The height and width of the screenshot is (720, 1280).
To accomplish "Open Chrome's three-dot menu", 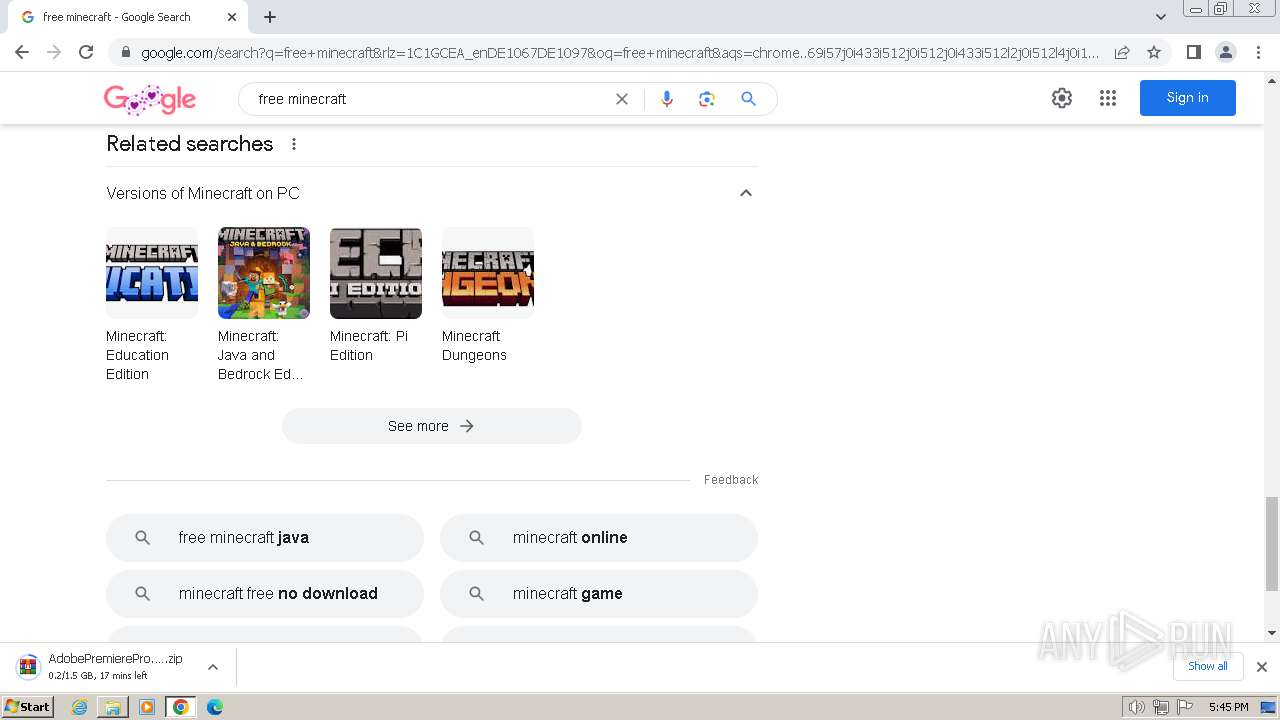I will tap(1258, 52).
